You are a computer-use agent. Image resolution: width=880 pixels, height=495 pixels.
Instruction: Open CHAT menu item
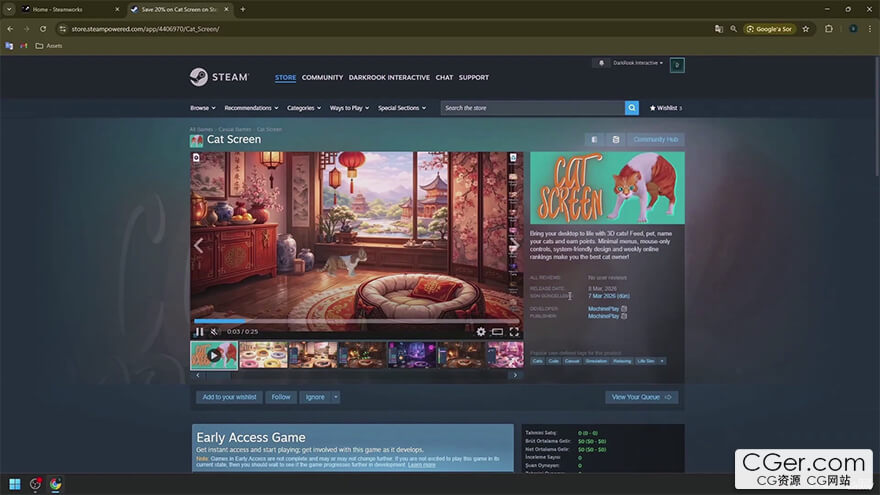444,77
